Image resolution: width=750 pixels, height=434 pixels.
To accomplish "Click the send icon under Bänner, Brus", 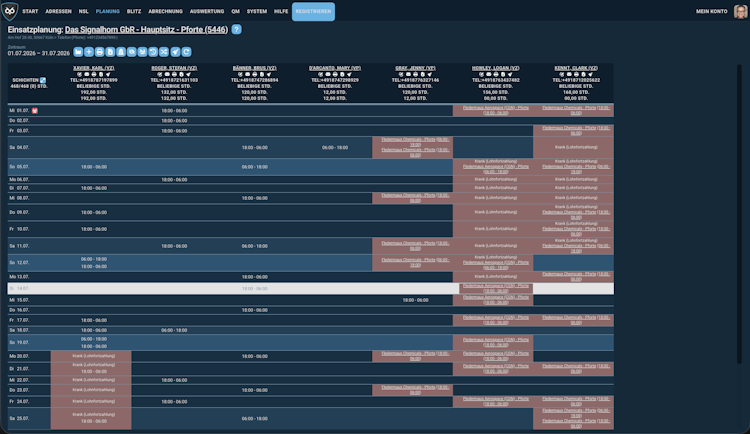I will (269, 74).
